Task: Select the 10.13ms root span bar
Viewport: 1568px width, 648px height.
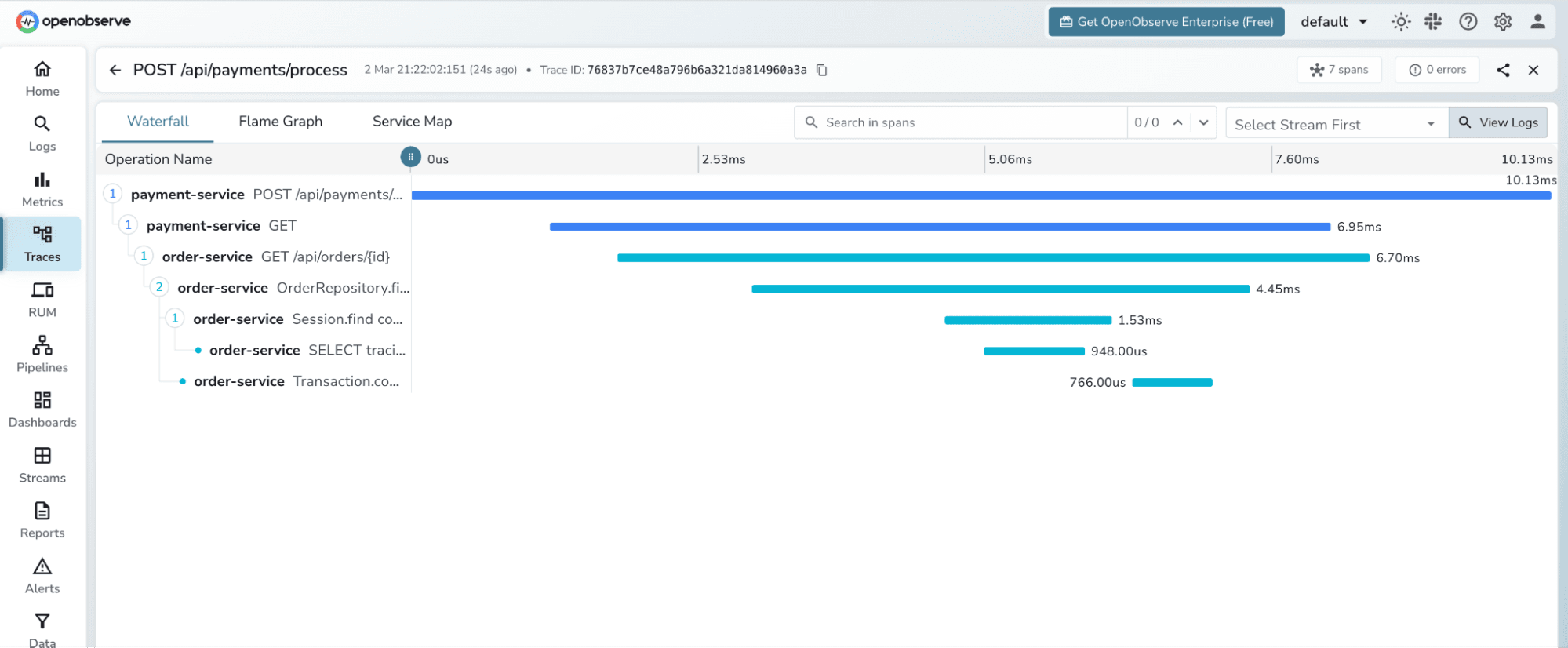Action: tap(981, 195)
